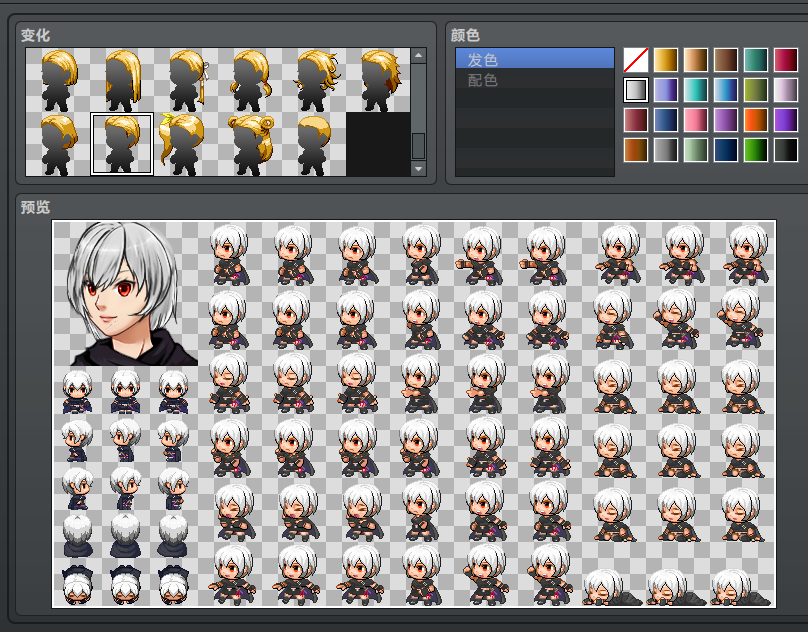Pick the bright orange color swatch
The width and height of the screenshot is (808, 632).
(756, 120)
